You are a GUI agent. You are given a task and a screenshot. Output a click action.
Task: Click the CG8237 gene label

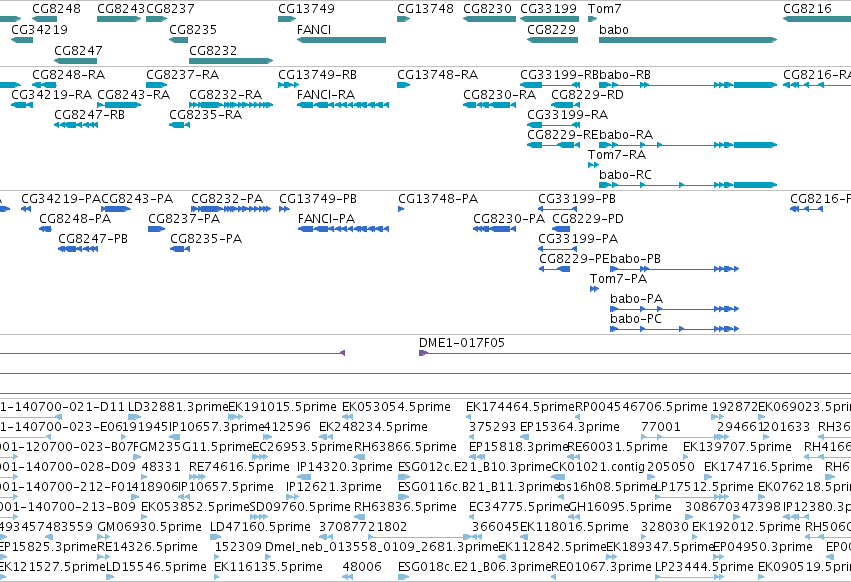pos(170,9)
